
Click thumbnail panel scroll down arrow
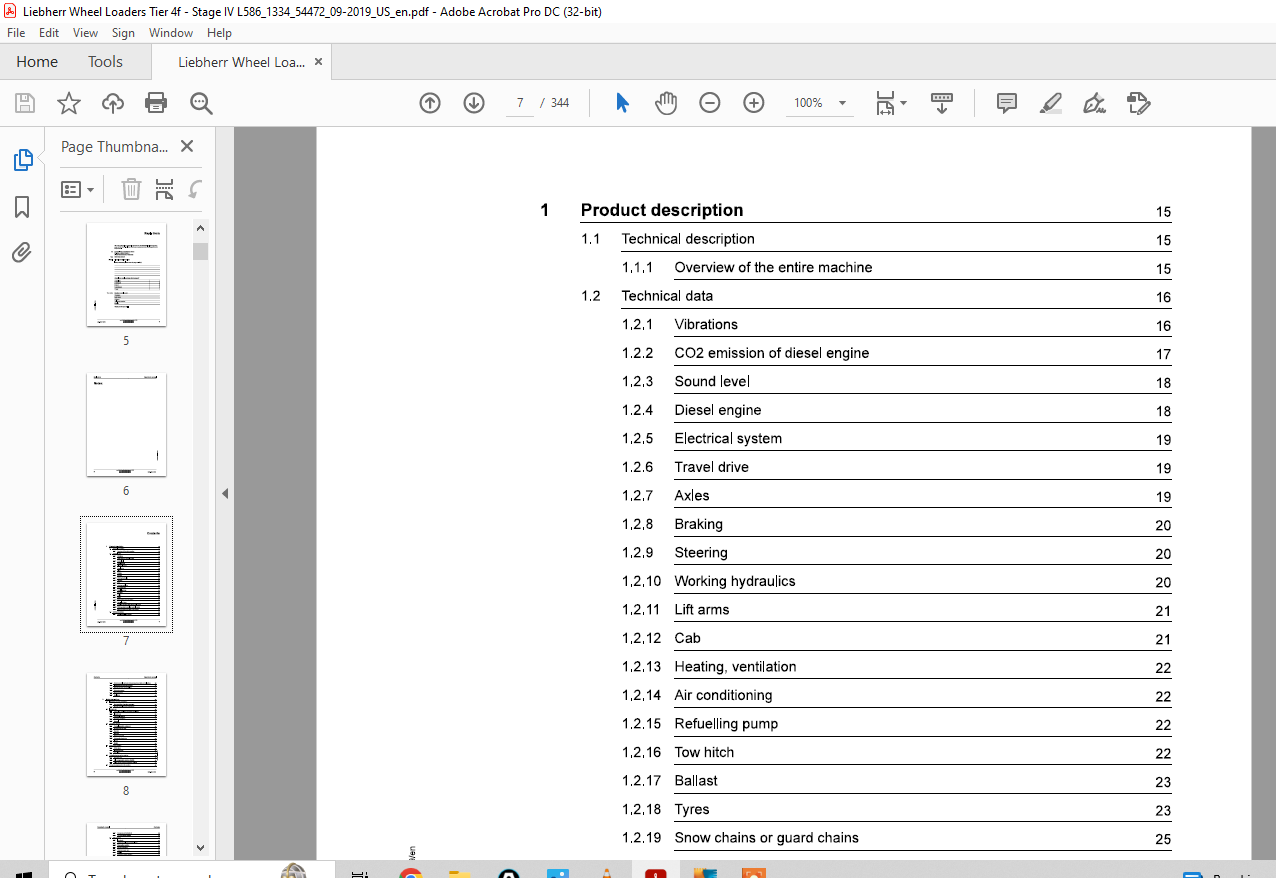point(200,847)
